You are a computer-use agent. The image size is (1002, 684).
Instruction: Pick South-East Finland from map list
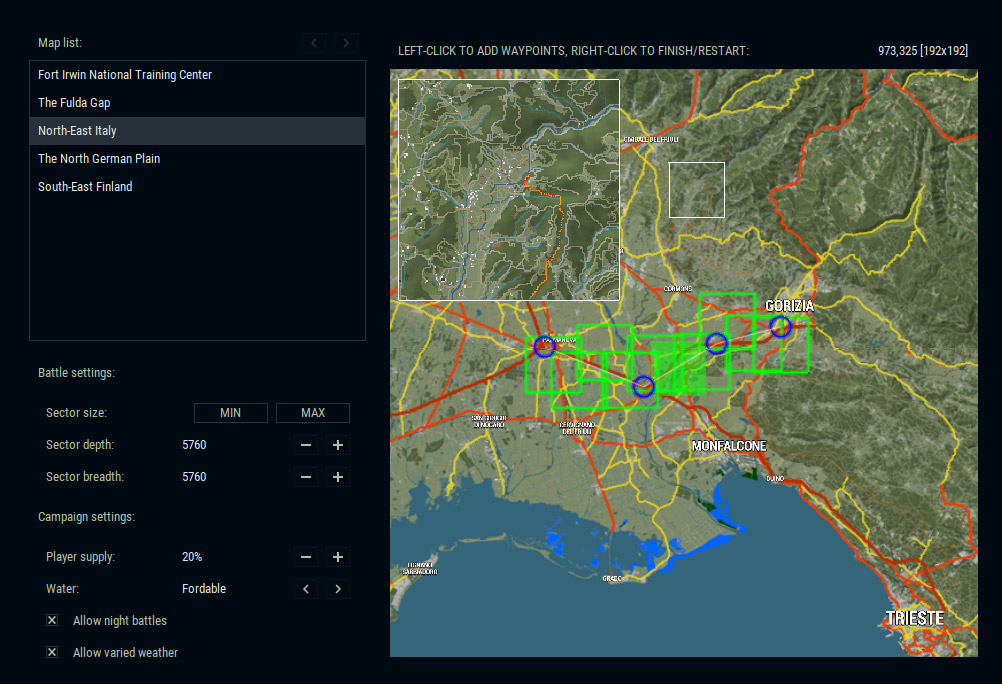(x=85, y=187)
